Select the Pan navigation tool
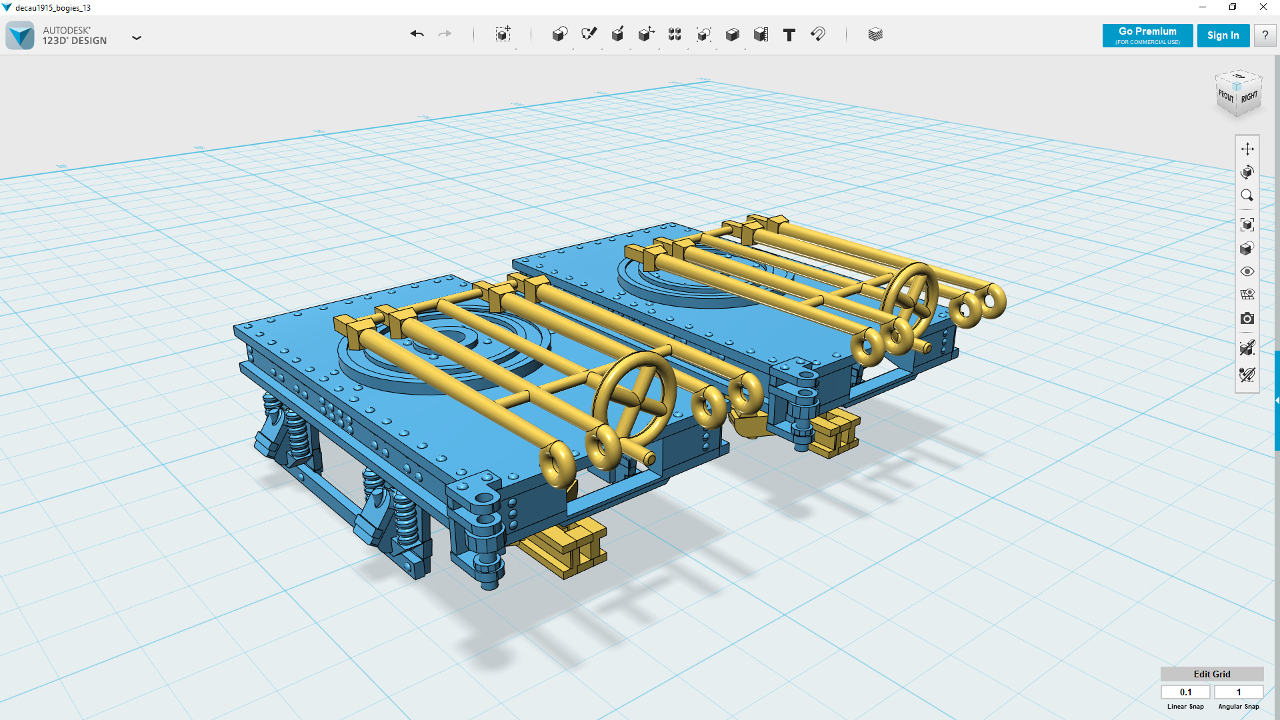Image resolution: width=1280 pixels, height=720 pixels. 1247,148
